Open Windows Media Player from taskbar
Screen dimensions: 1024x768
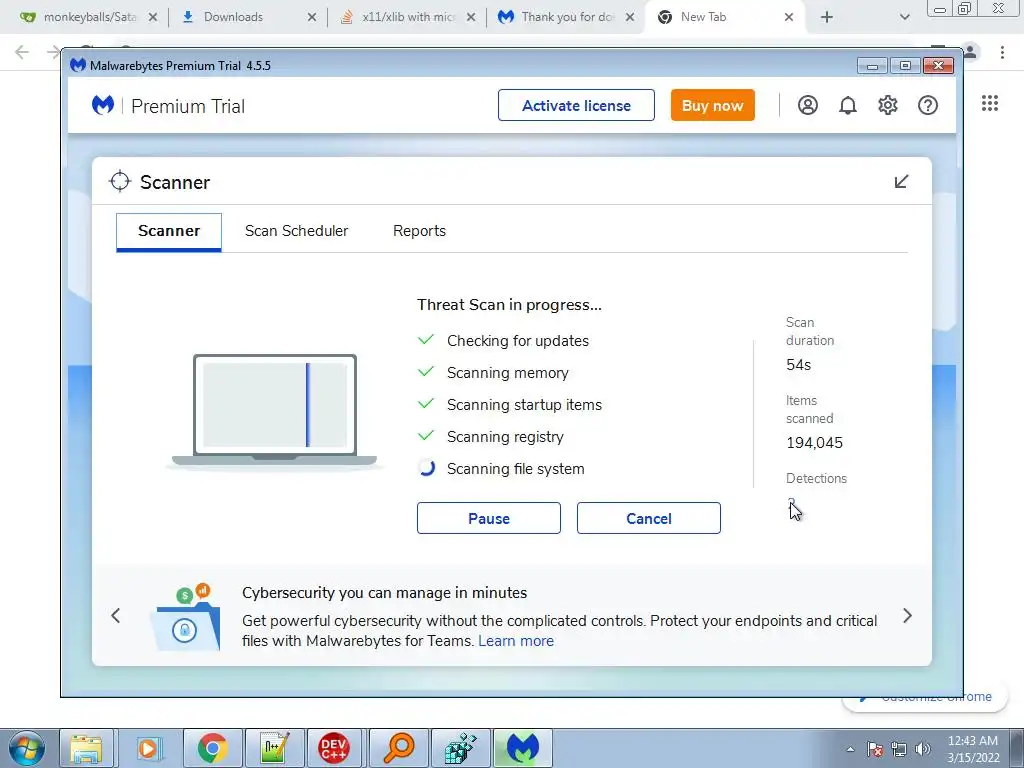pos(148,748)
